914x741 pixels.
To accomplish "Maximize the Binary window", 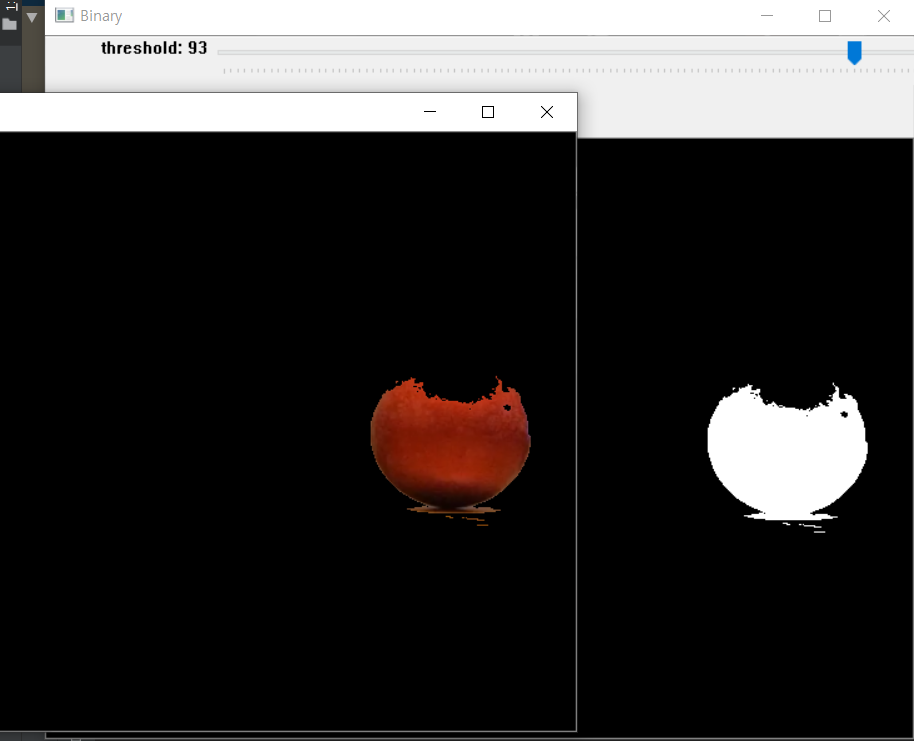I will point(825,16).
